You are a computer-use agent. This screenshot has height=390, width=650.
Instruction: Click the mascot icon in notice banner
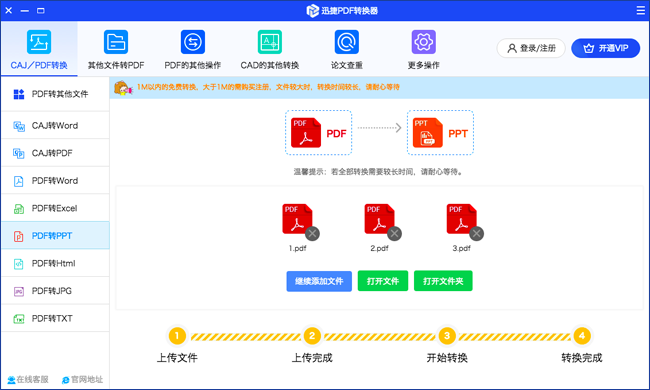(x=123, y=88)
